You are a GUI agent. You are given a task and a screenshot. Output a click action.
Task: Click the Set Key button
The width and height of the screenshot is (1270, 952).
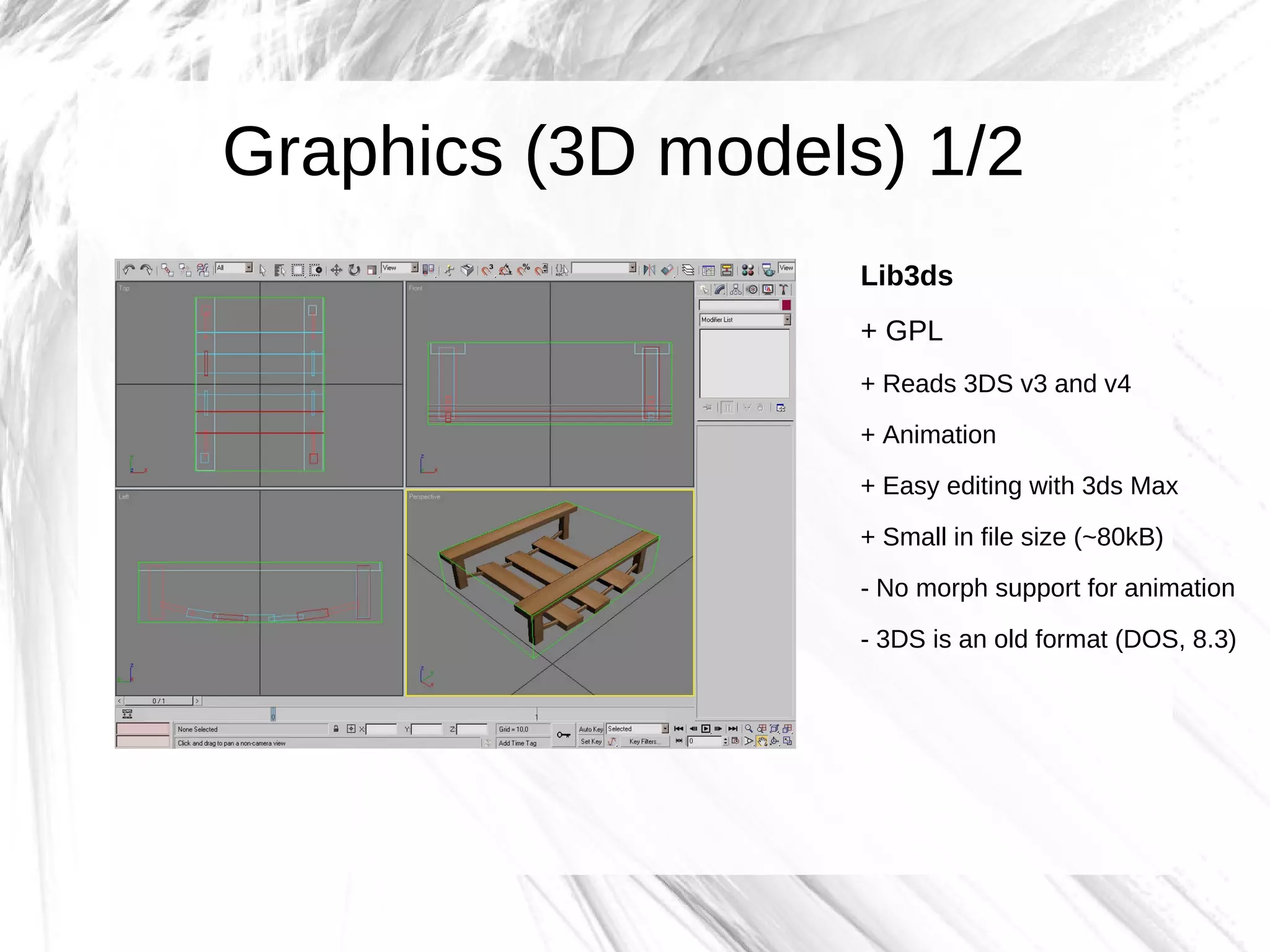click(x=590, y=742)
